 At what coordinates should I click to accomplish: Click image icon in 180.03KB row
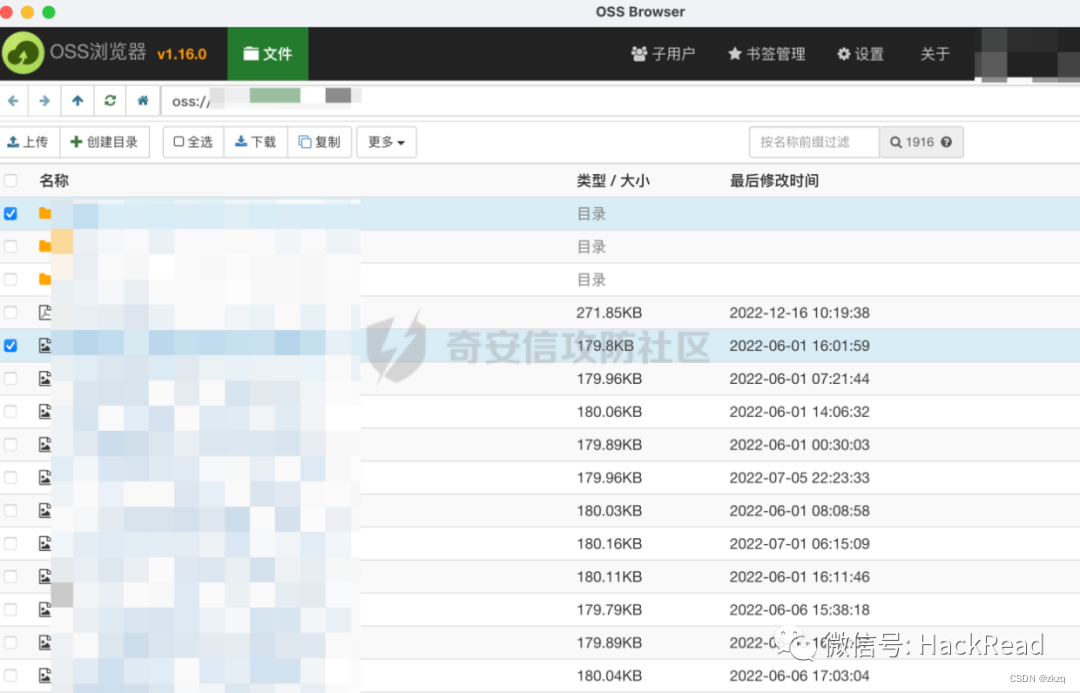pyautogui.click(x=45, y=510)
